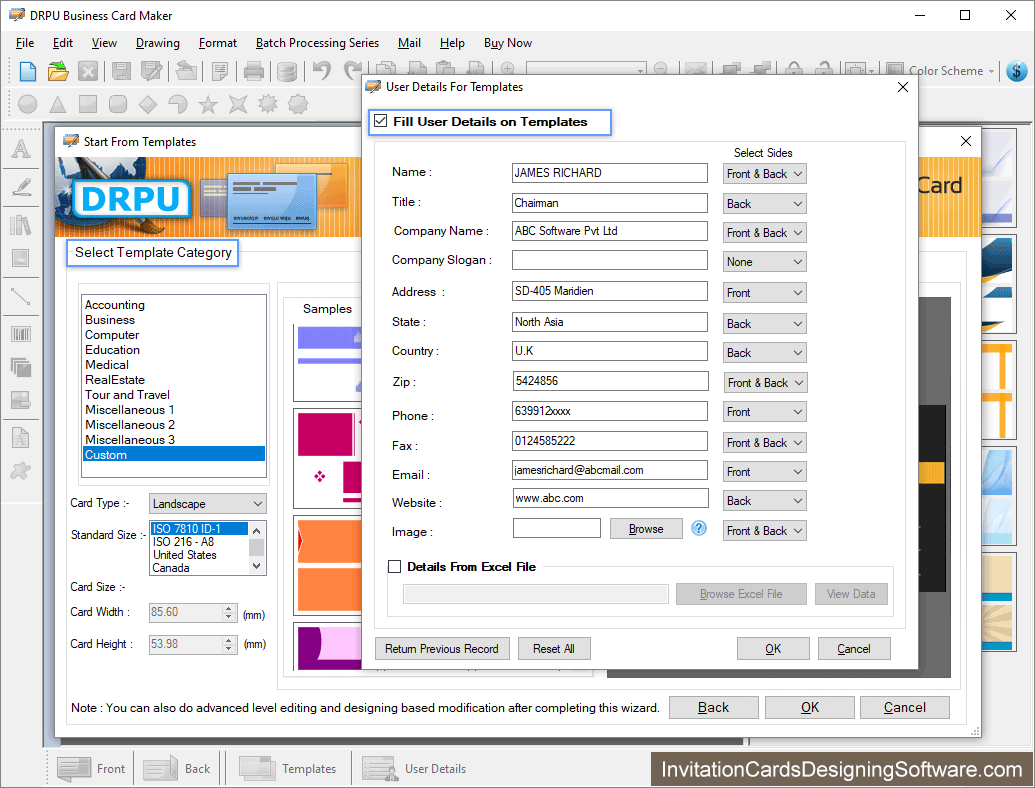Open the Batch Processing Series menu
1035x788 pixels.
pyautogui.click(x=317, y=43)
